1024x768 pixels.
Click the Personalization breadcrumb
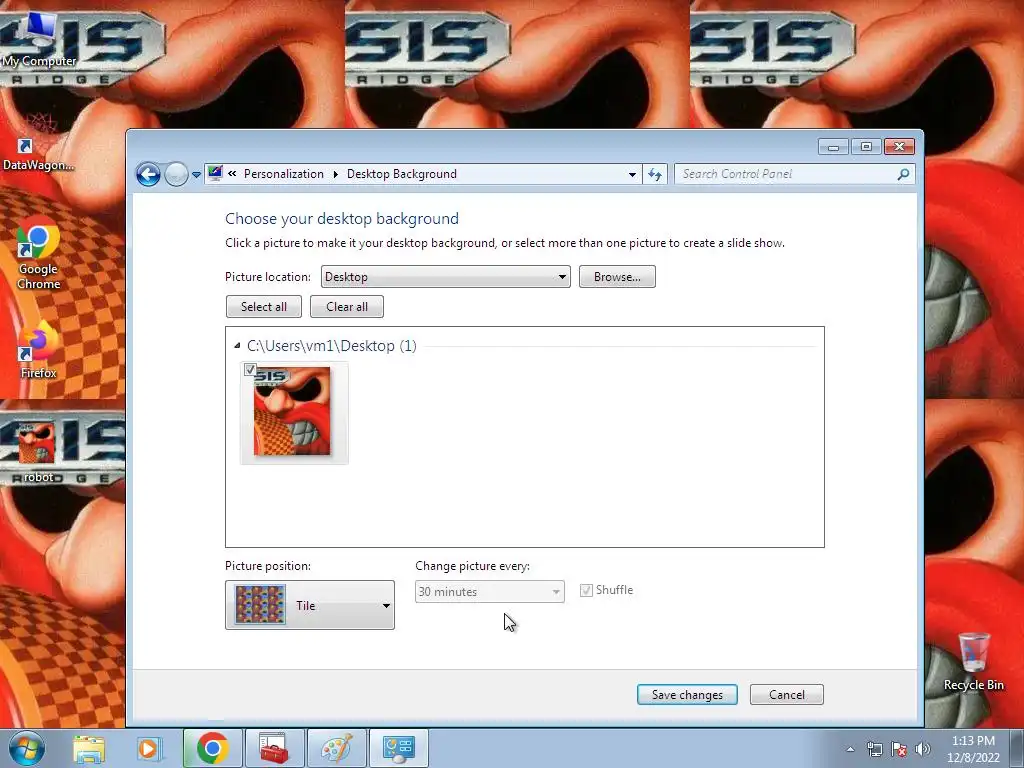pos(283,174)
